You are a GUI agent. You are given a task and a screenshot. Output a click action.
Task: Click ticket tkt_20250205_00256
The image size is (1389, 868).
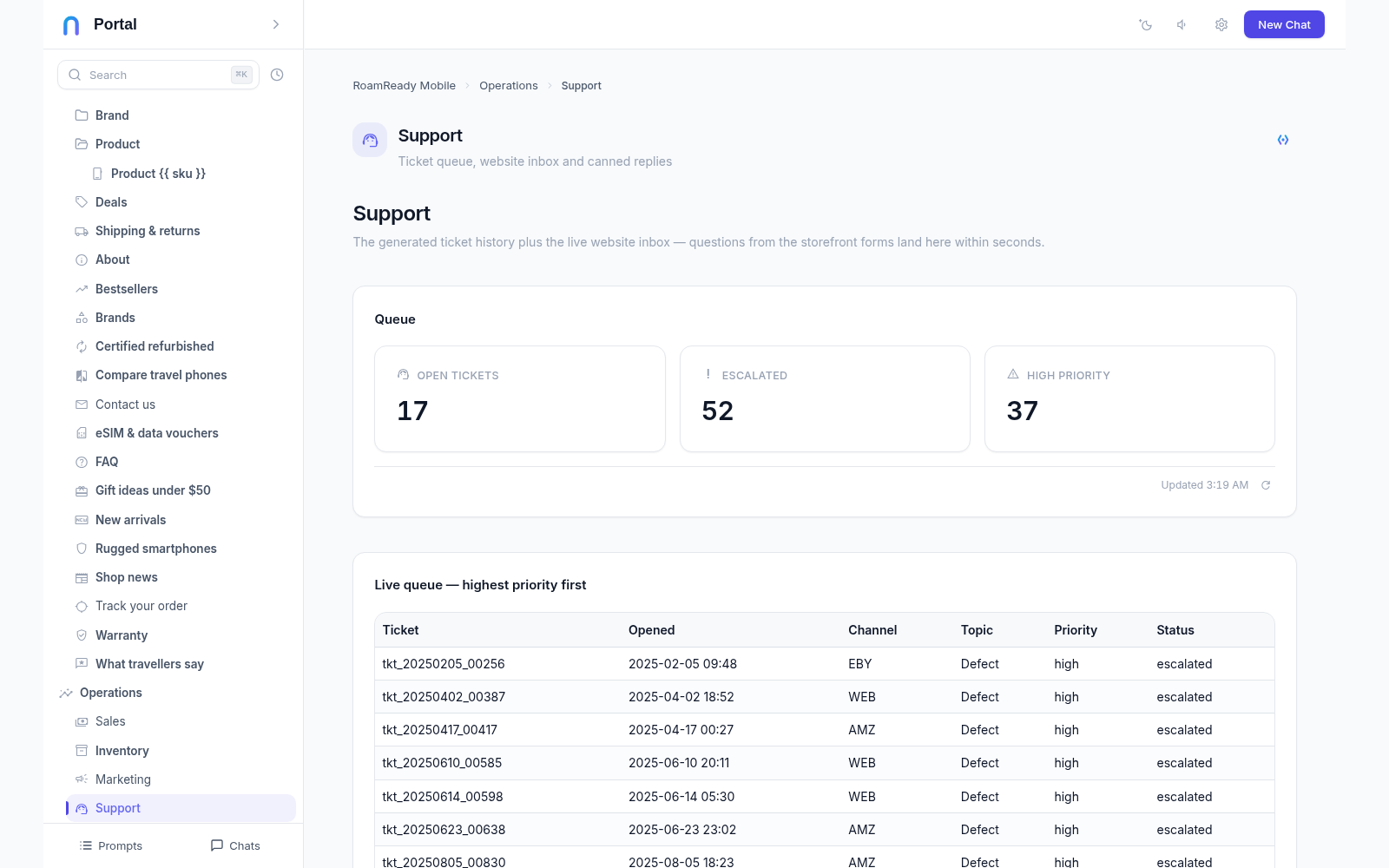[x=444, y=664]
